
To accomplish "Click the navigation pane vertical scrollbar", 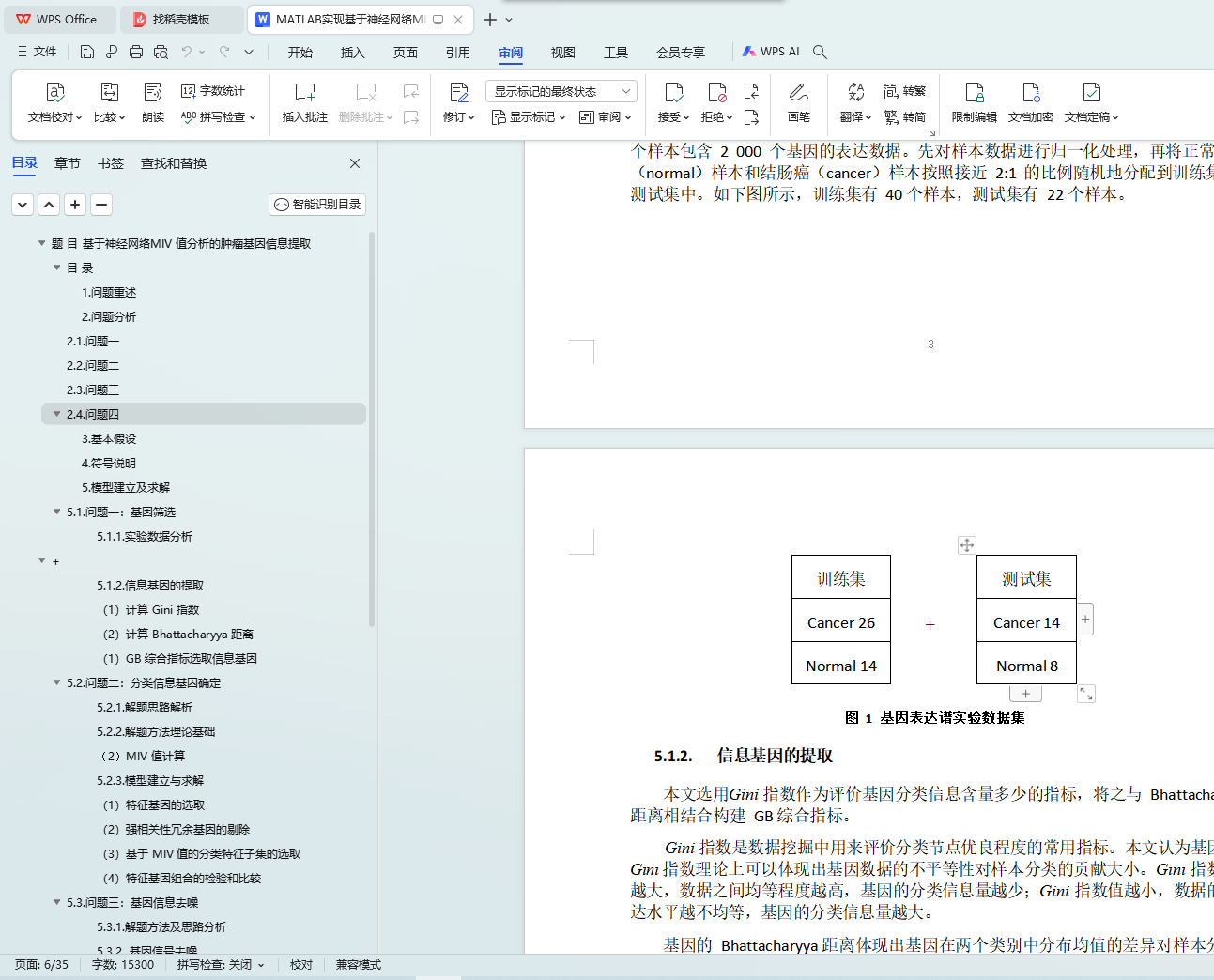I will 372,428.
